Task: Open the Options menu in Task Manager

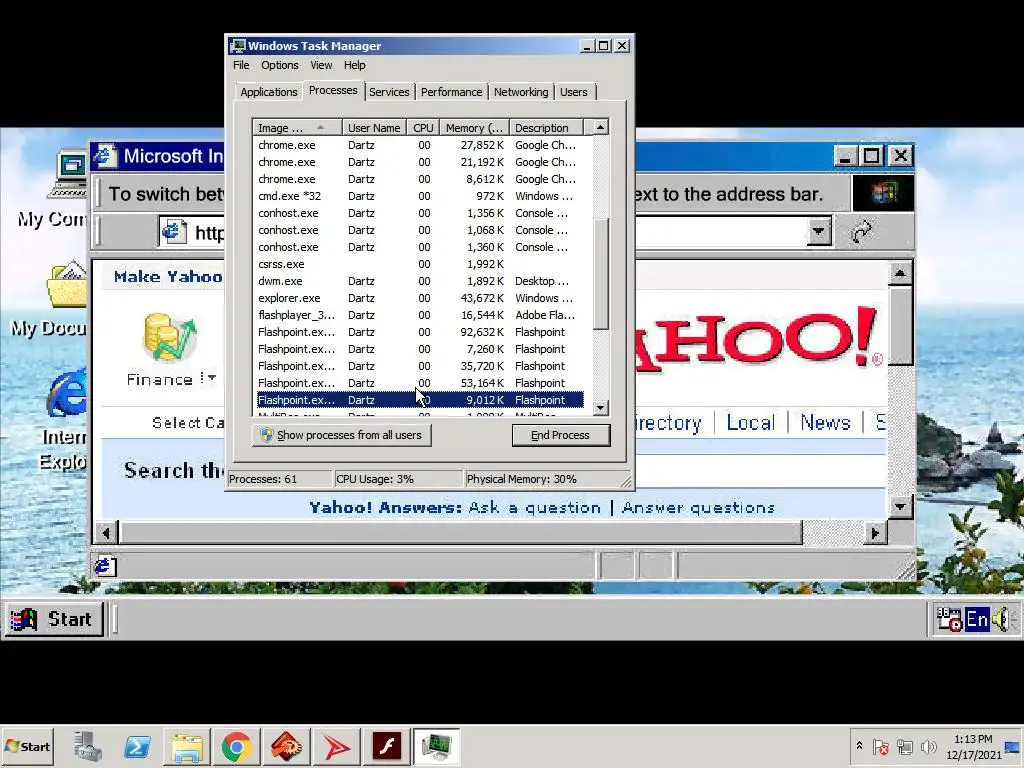Action: pos(280,65)
